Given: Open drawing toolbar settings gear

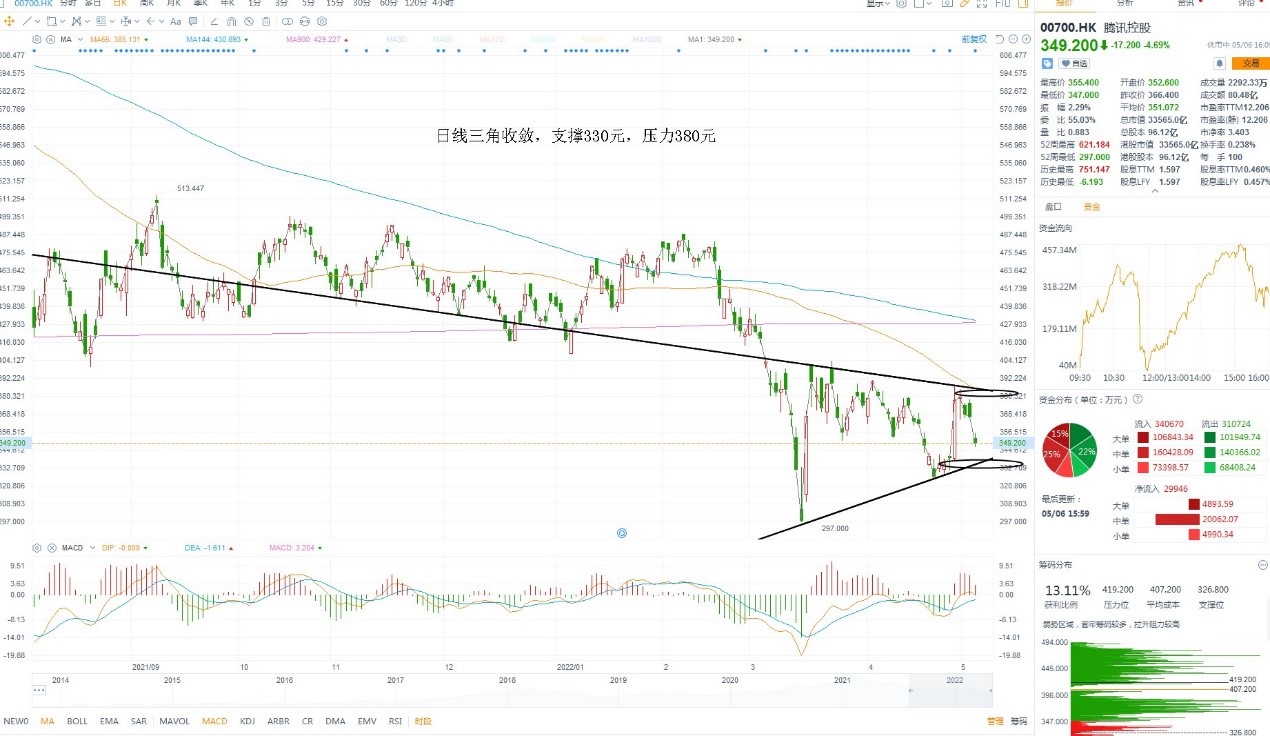Looking at the screenshot, I should [x=321, y=22].
